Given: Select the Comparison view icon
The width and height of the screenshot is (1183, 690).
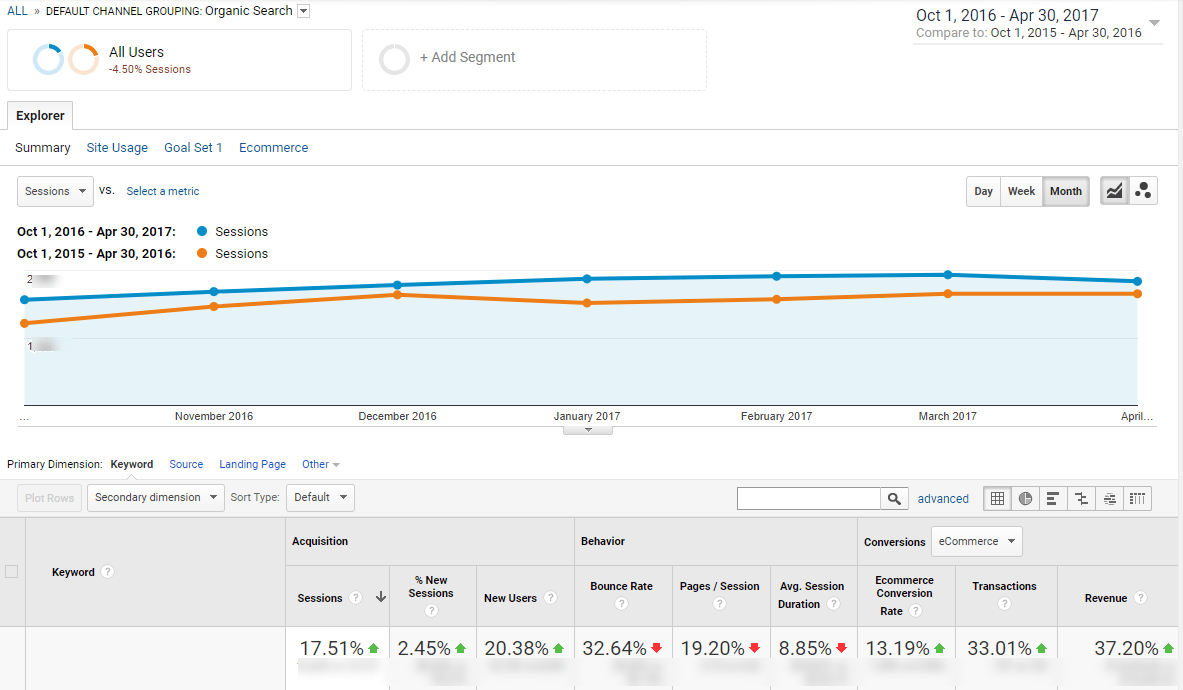Looking at the screenshot, I should (1081, 498).
